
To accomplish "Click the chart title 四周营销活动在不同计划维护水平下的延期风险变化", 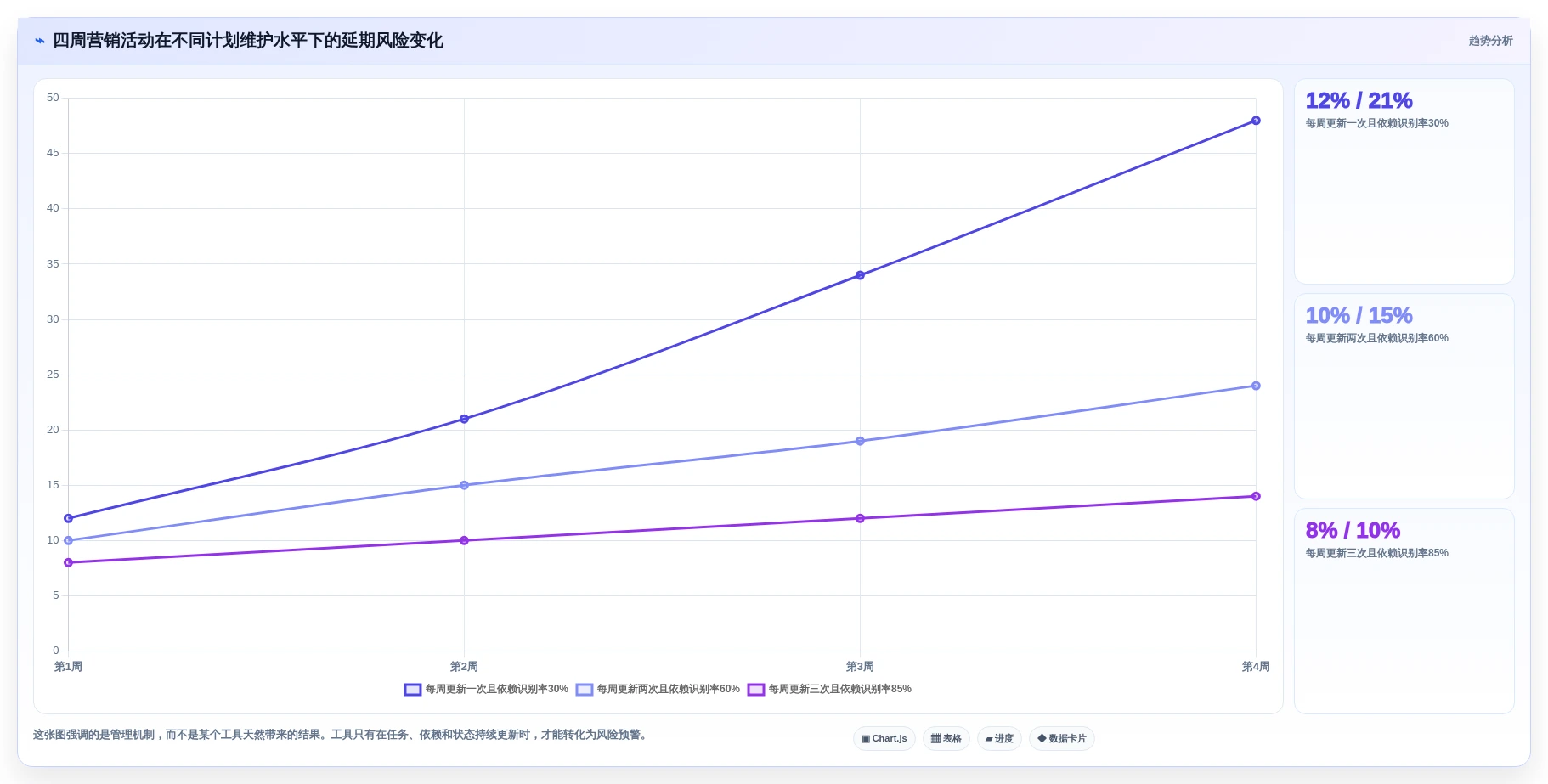I will pos(248,41).
